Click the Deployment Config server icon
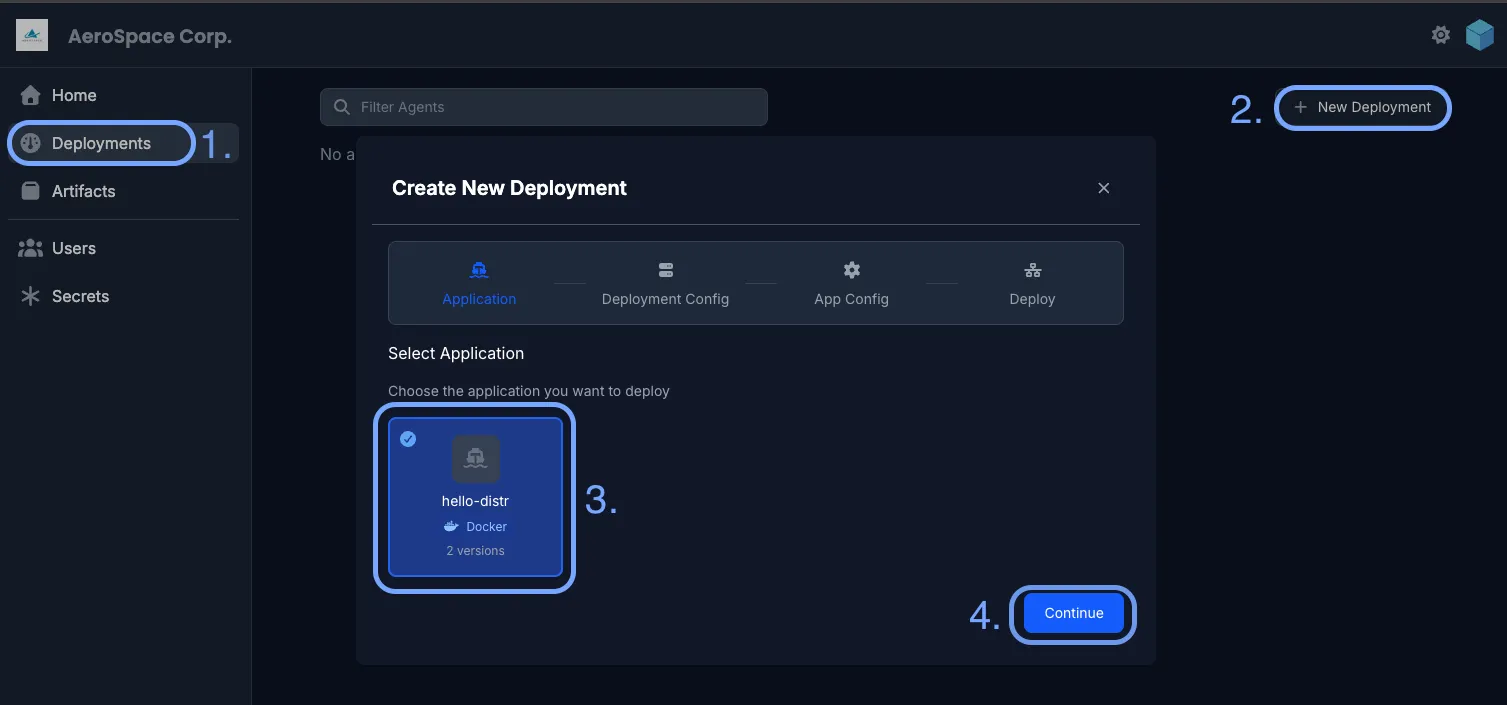This screenshot has height=705, width=1507. (665, 269)
